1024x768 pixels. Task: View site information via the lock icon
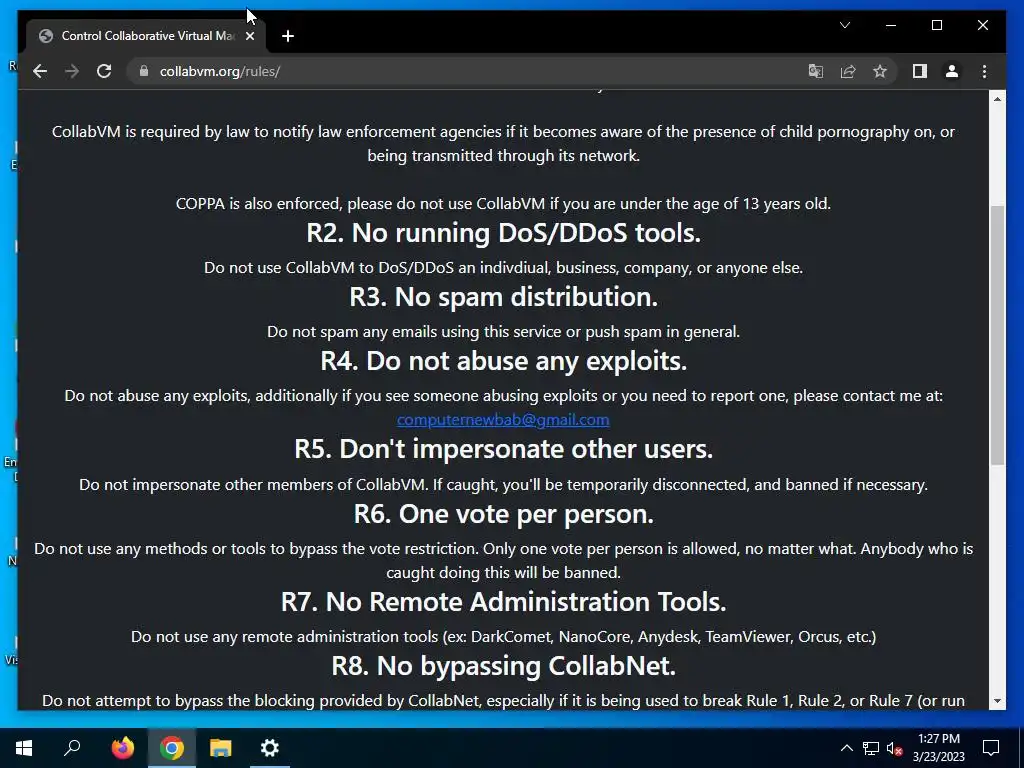click(144, 71)
